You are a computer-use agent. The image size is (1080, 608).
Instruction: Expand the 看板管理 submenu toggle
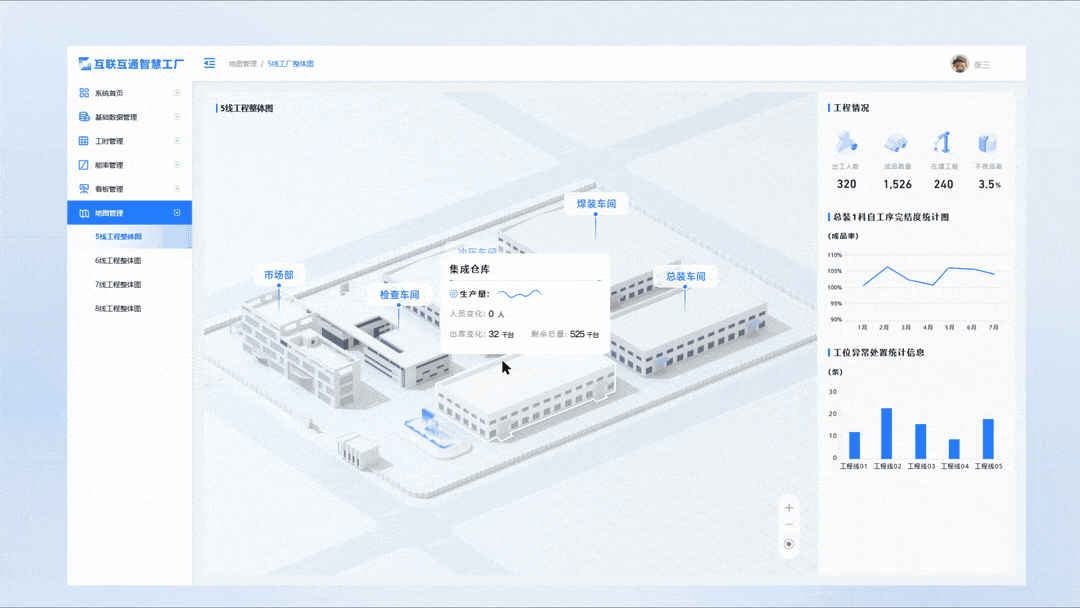click(177, 189)
